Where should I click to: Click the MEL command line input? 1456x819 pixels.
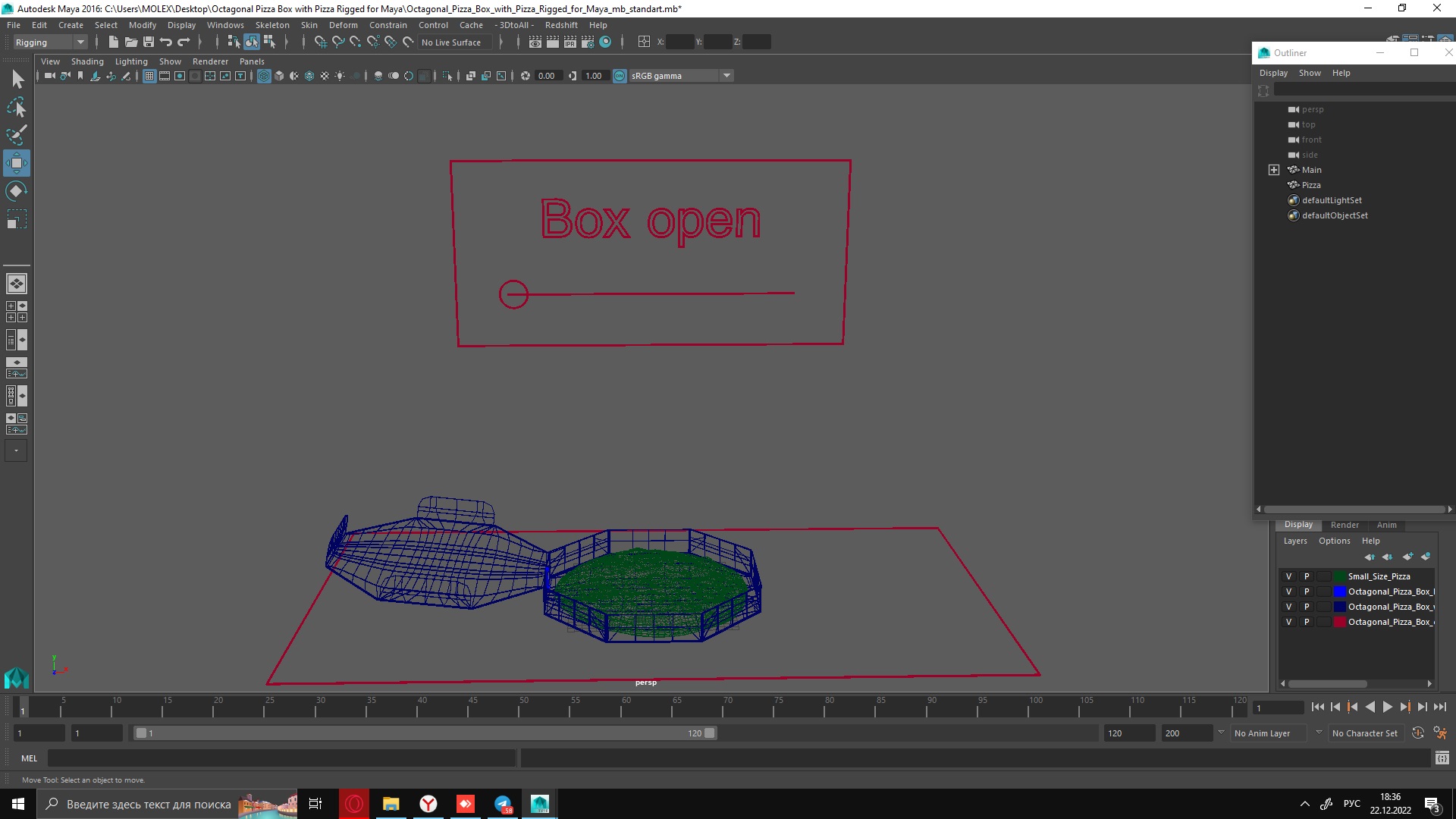click(281, 758)
